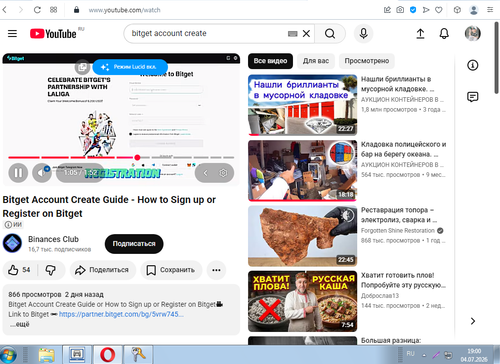
Task: Open the info circle panel icon
Action: [x=472, y=65]
